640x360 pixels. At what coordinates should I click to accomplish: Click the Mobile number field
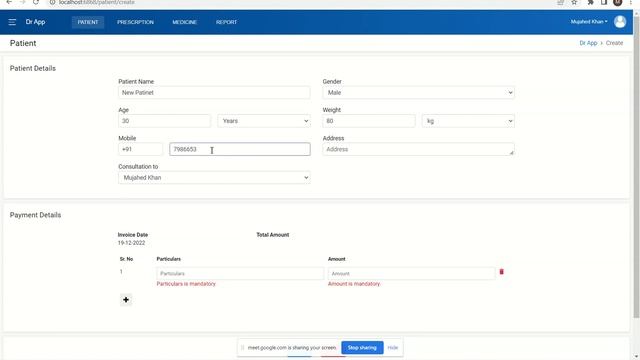coord(240,149)
